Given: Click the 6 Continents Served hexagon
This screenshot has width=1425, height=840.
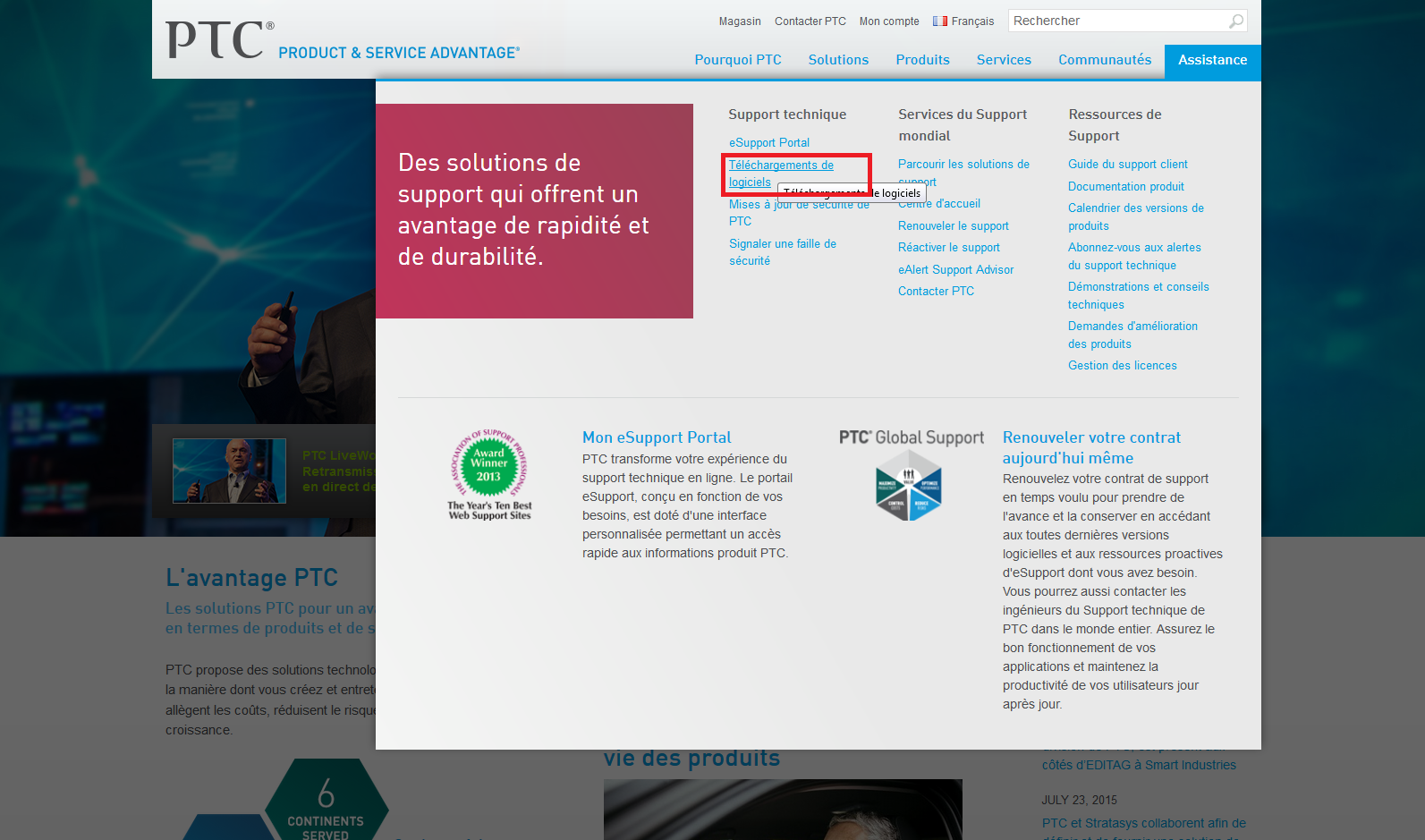Looking at the screenshot, I should [x=326, y=801].
